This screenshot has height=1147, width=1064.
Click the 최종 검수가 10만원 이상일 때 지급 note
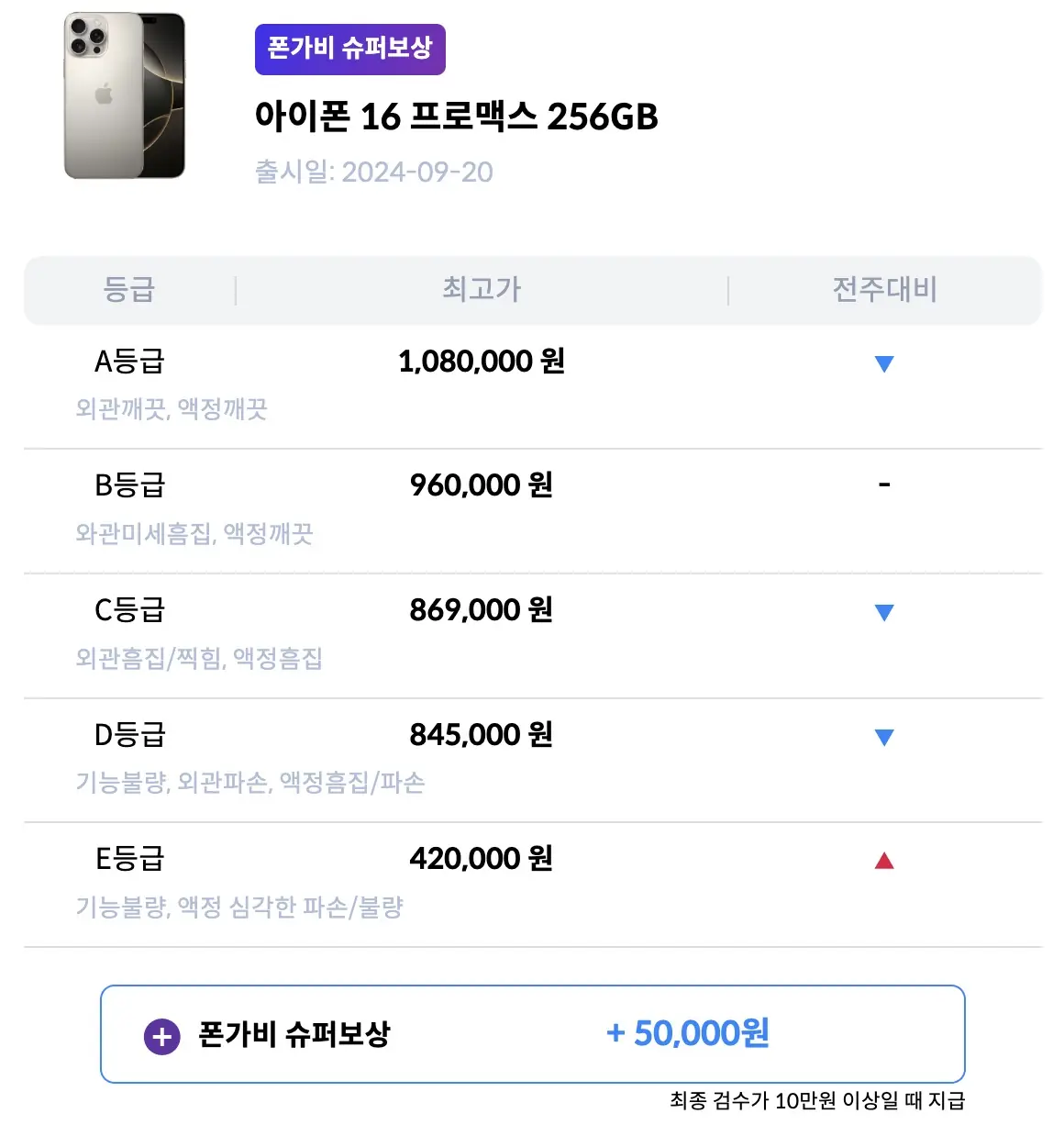tap(816, 1100)
